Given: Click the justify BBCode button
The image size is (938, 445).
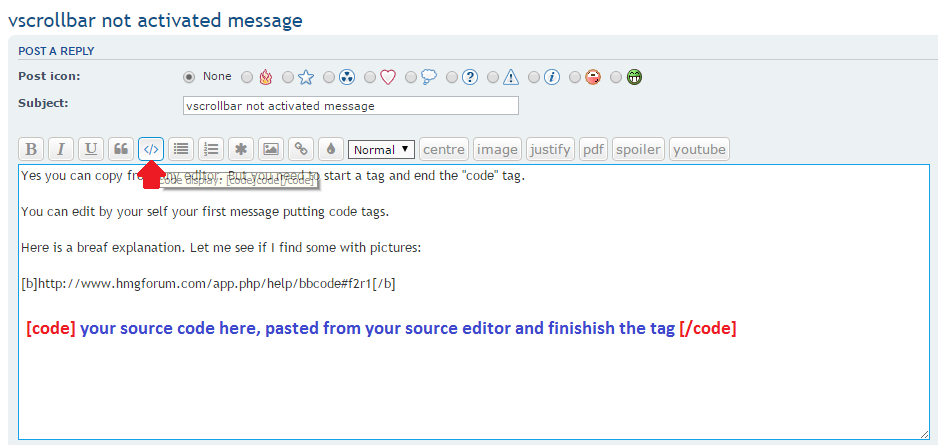Looking at the screenshot, I should (550, 149).
